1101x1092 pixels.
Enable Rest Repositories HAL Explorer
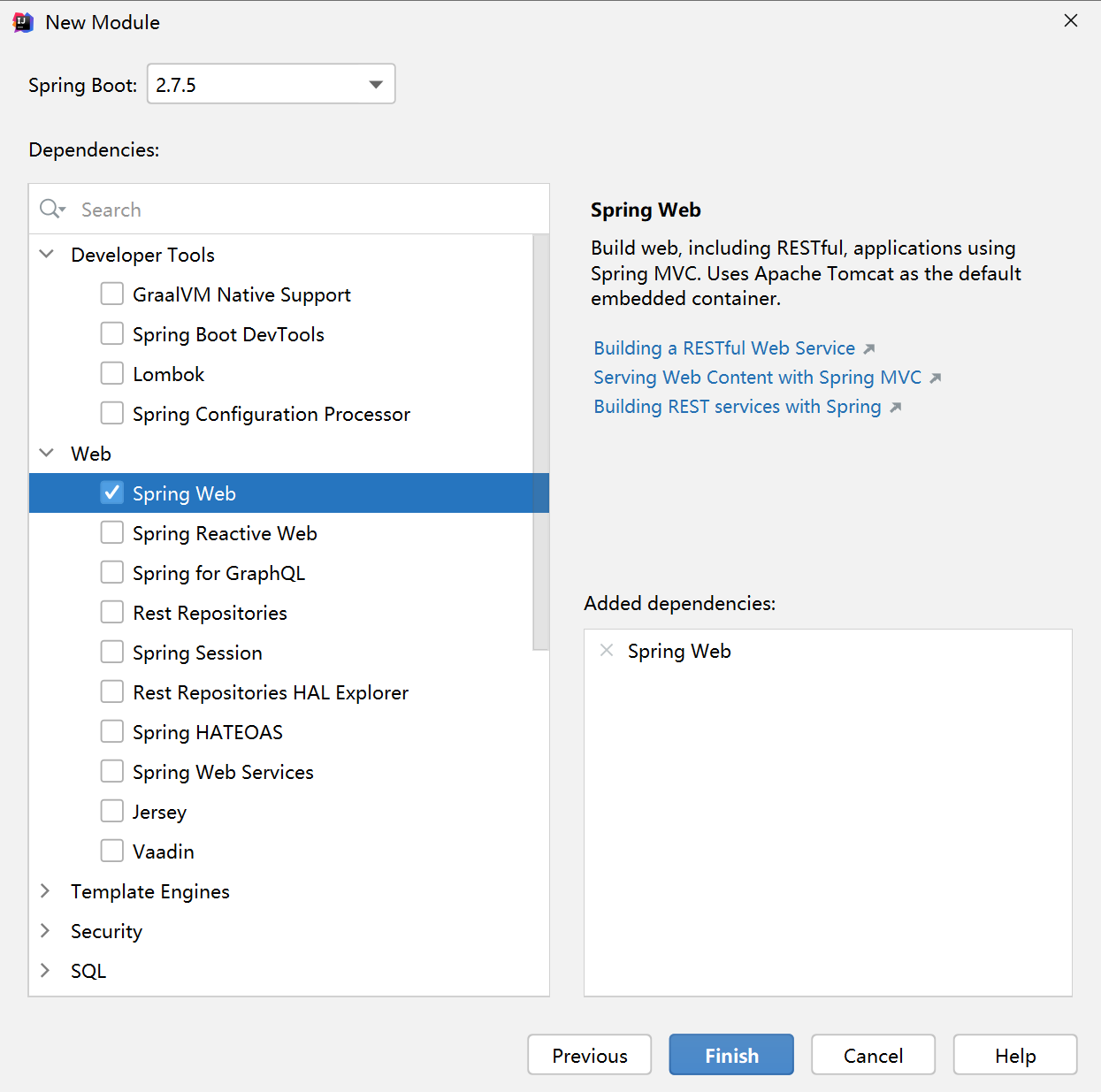point(112,691)
